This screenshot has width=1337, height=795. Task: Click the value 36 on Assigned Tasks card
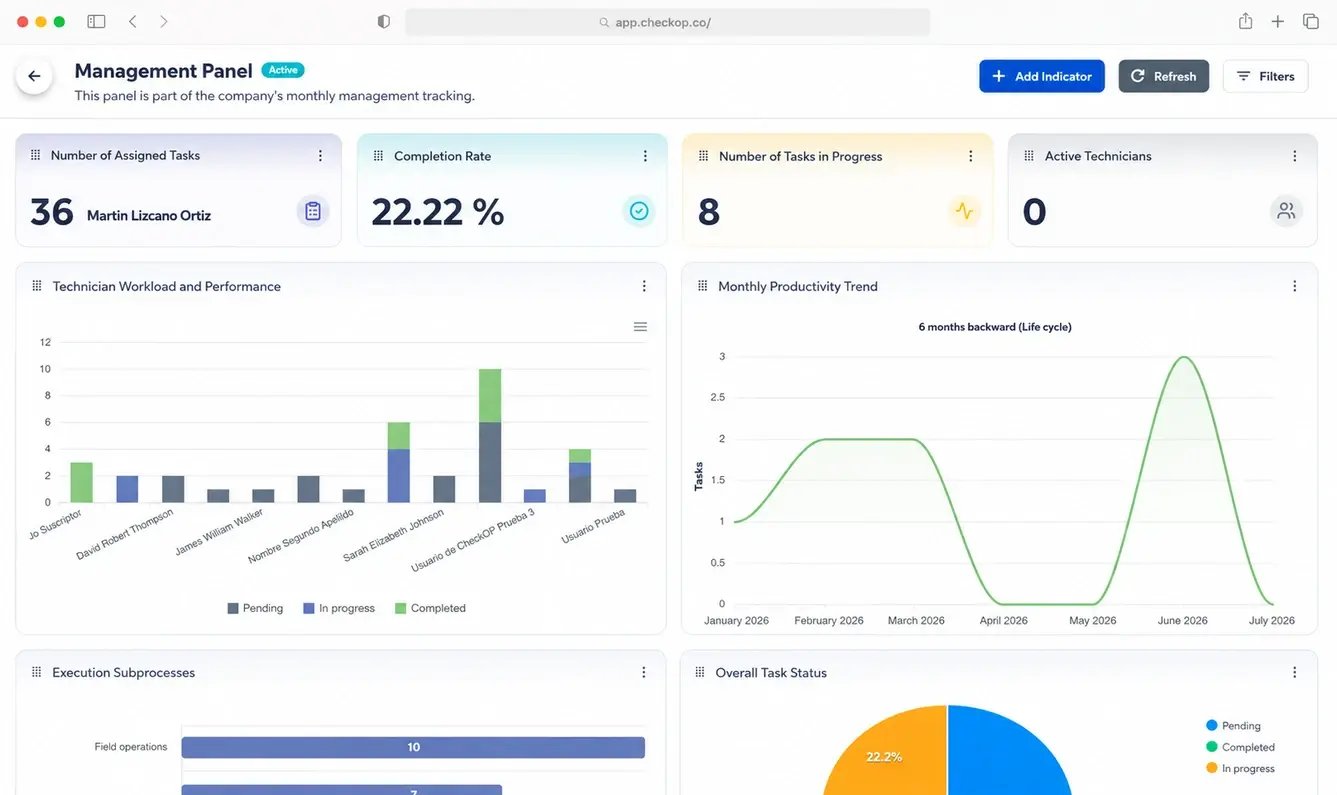52,212
